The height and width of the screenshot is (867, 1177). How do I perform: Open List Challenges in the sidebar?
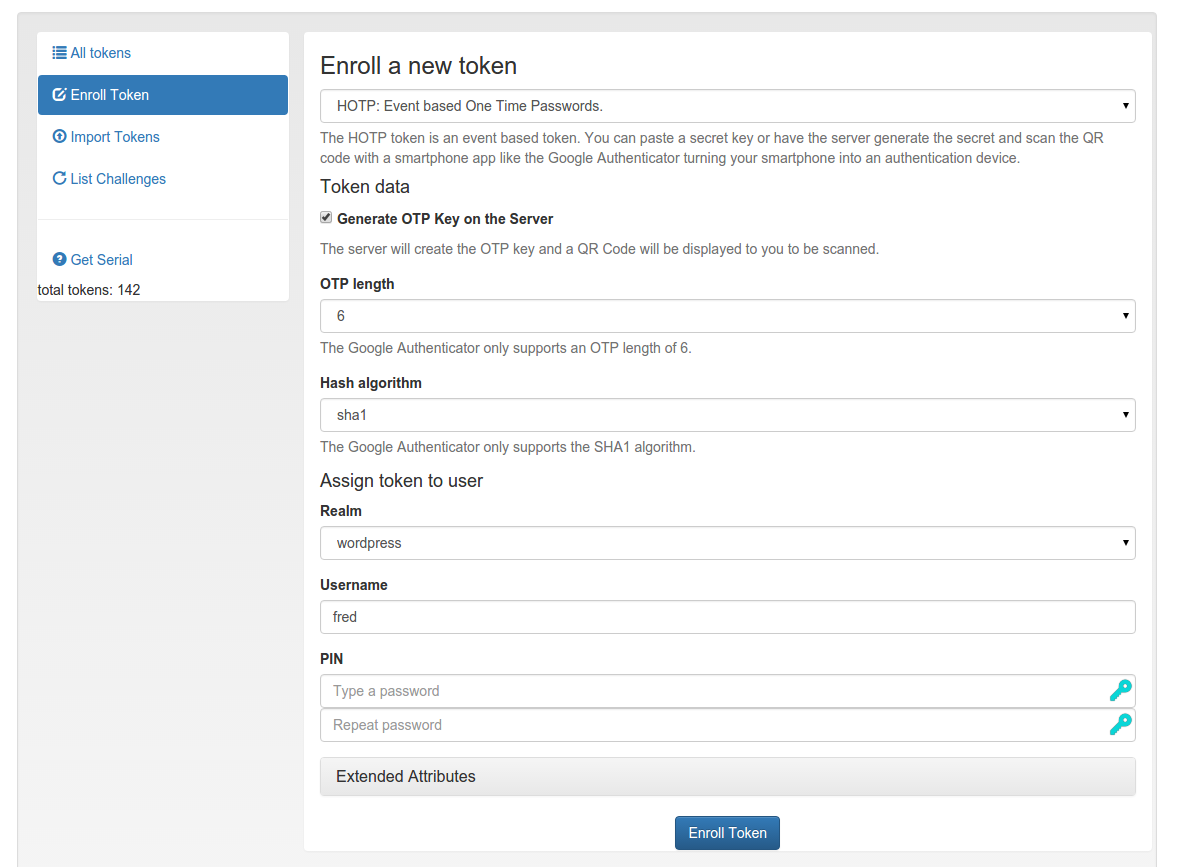point(163,179)
